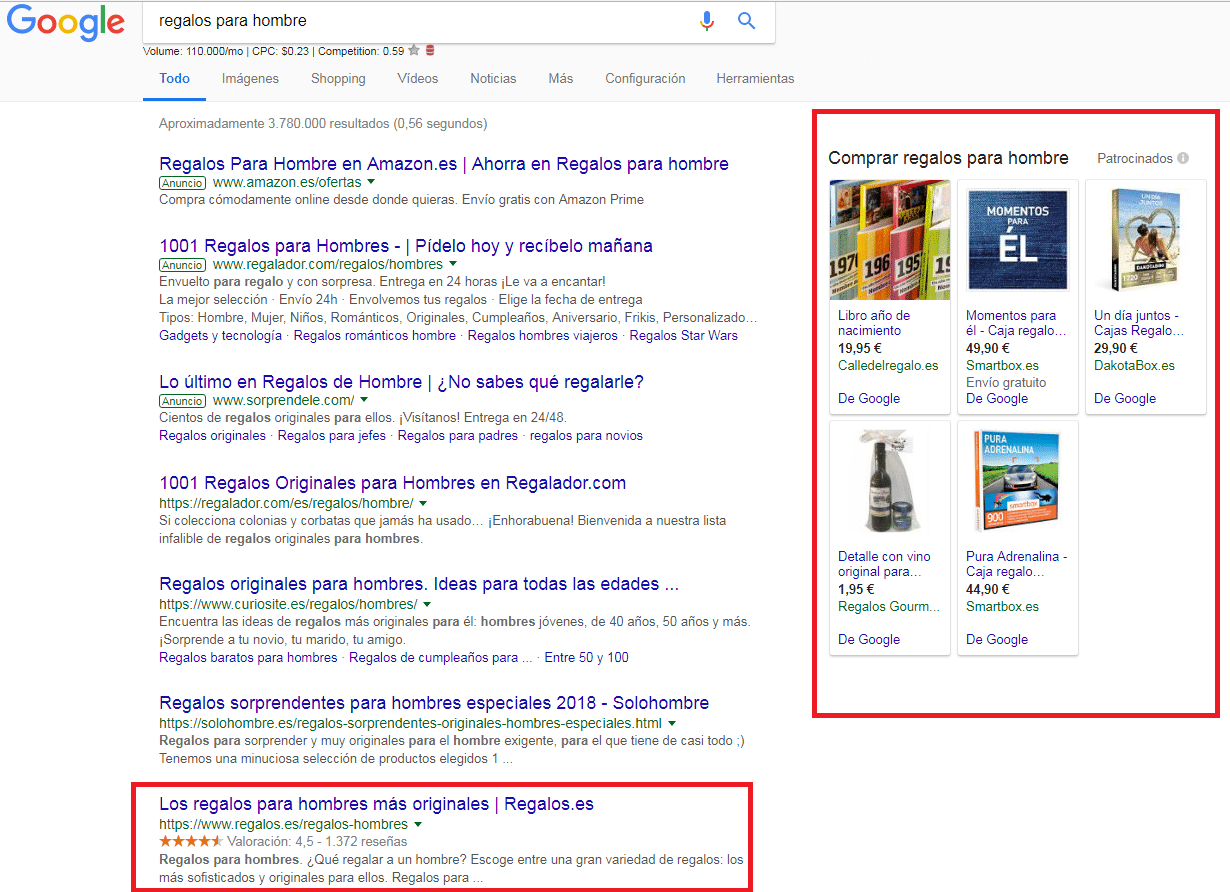Viewport: 1230px width, 892px height.
Task: Open 'Momentos para él - Caja regalo' title
Action: pyautogui.click(x=1016, y=323)
